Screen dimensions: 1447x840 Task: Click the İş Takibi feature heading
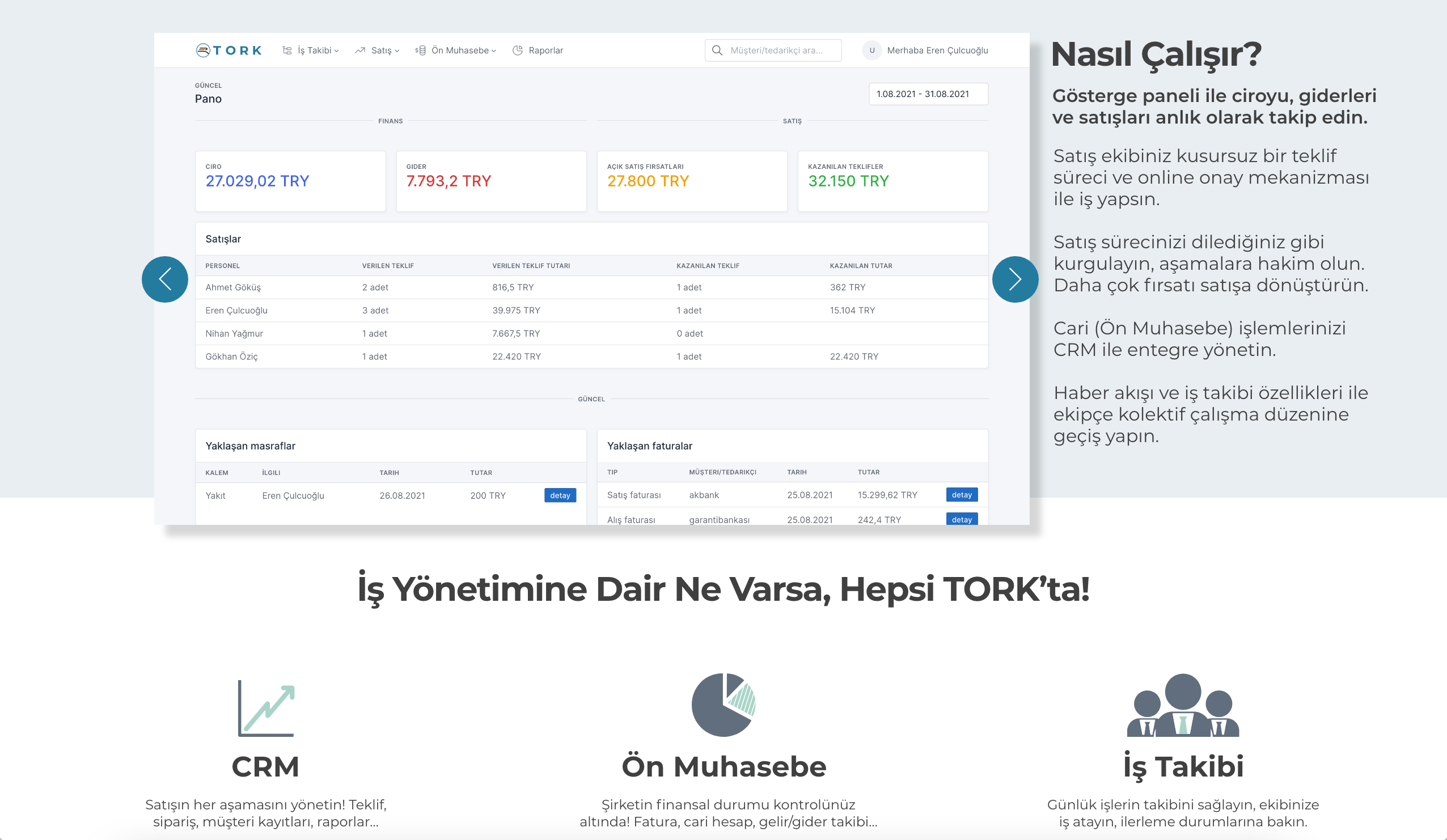pyautogui.click(x=1183, y=767)
